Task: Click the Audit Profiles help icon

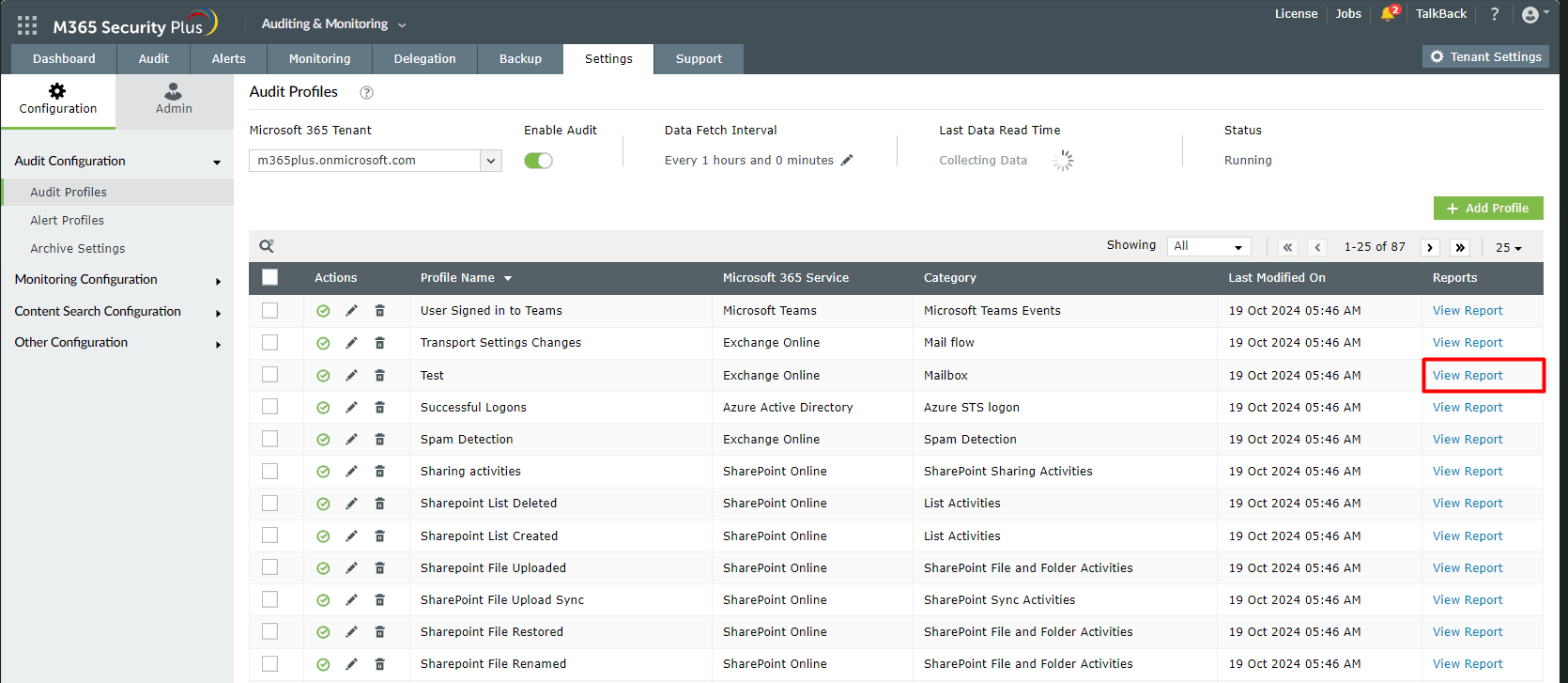Action: point(367,92)
